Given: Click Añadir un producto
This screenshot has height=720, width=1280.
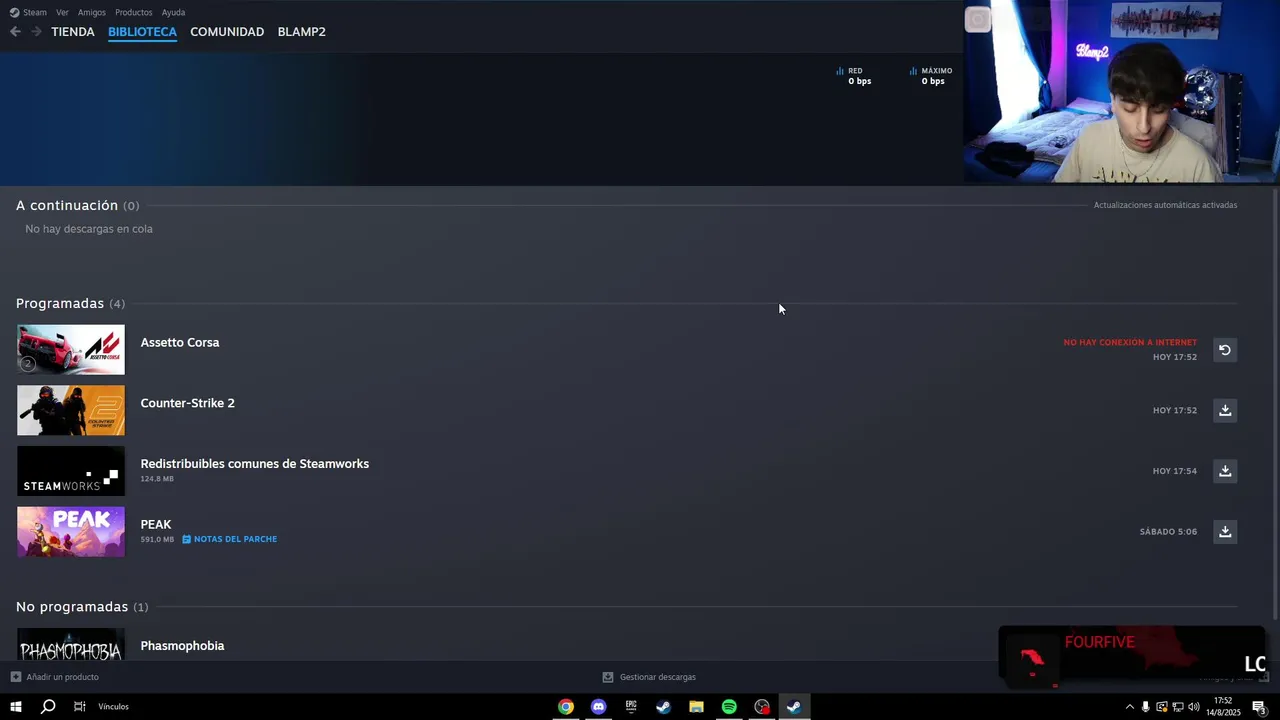Looking at the screenshot, I should click(55, 677).
